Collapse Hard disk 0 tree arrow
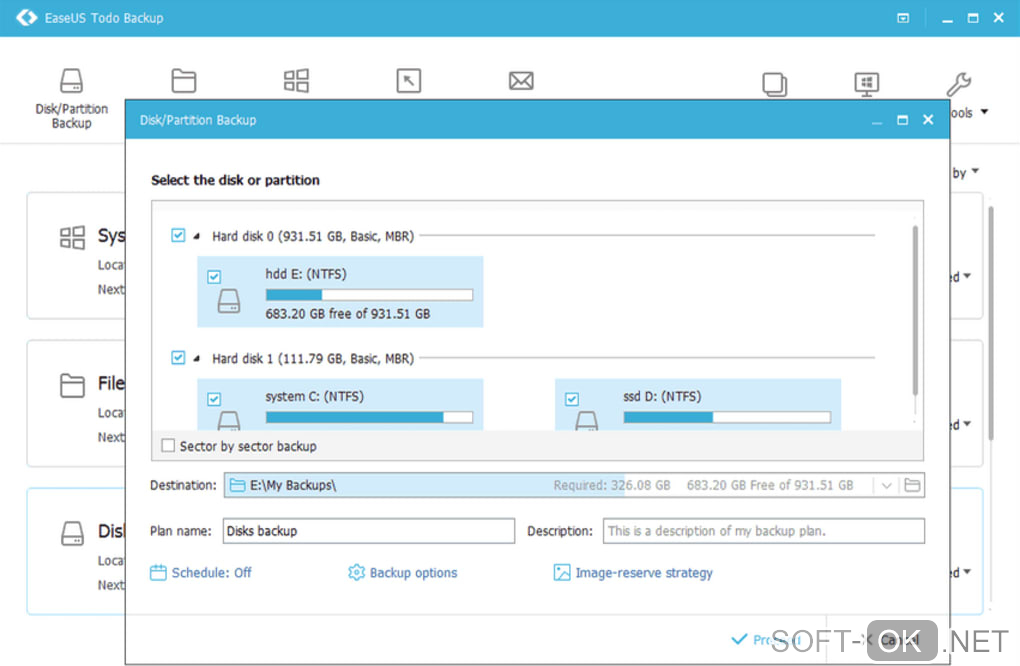The height and width of the screenshot is (666, 1020). click(x=196, y=236)
